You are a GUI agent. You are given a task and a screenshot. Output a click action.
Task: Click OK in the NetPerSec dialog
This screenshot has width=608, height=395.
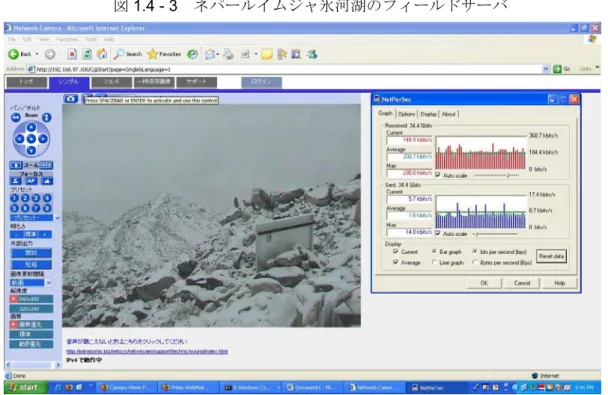click(x=484, y=283)
